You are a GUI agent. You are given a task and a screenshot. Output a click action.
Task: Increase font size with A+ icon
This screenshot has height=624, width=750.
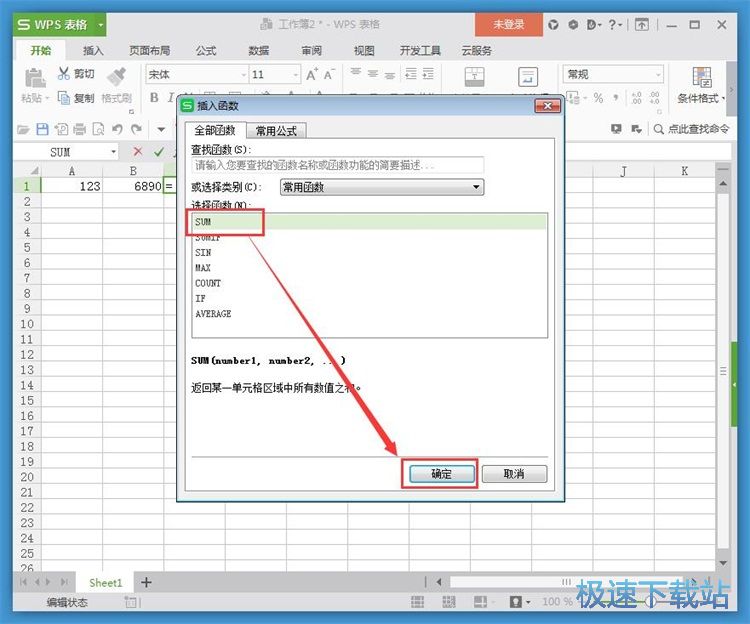(312, 74)
